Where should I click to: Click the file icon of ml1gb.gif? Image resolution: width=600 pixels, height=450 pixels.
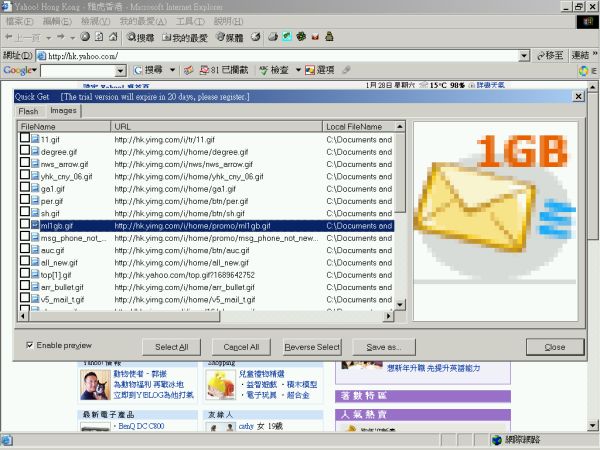(x=35, y=225)
